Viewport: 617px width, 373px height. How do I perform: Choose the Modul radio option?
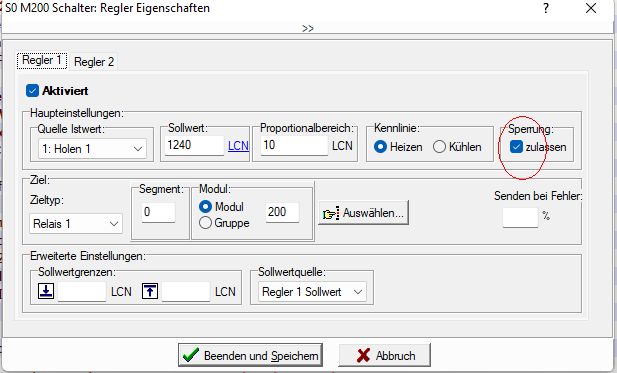pos(205,207)
